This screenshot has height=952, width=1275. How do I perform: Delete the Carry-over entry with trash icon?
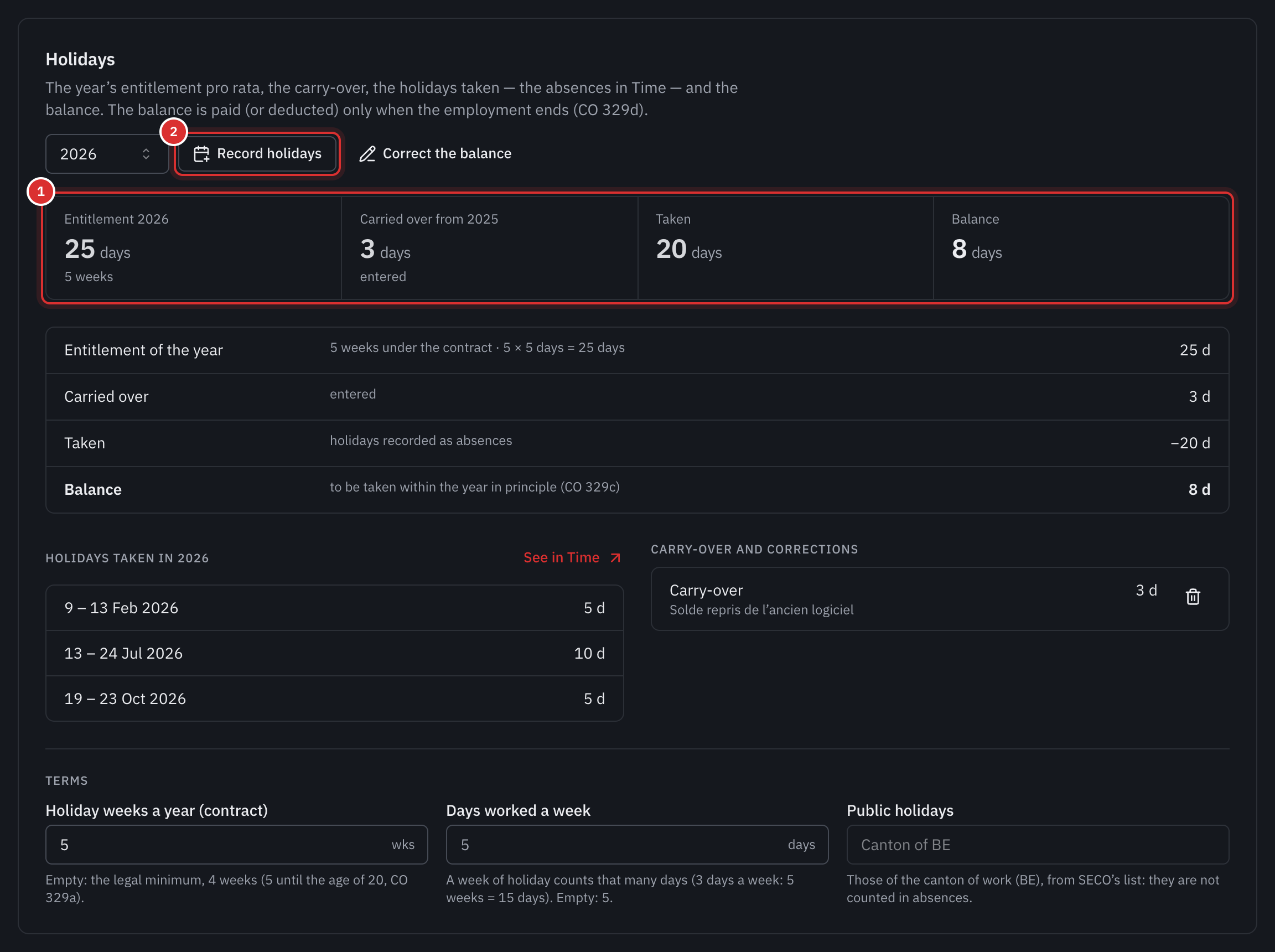coord(1193,597)
